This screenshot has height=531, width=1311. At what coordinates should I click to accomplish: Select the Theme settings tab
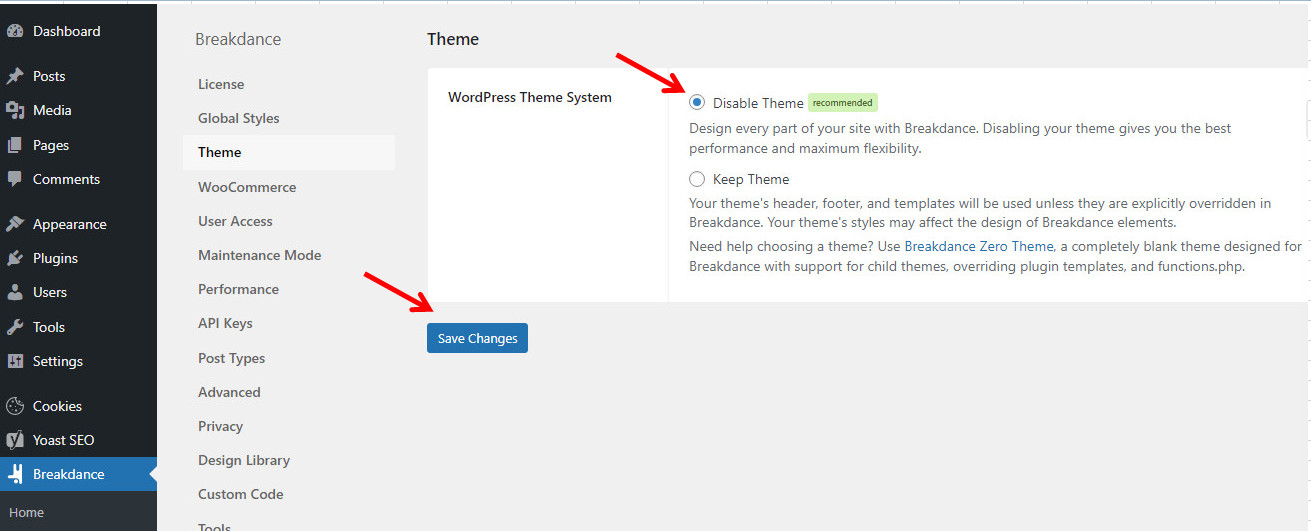click(289, 152)
